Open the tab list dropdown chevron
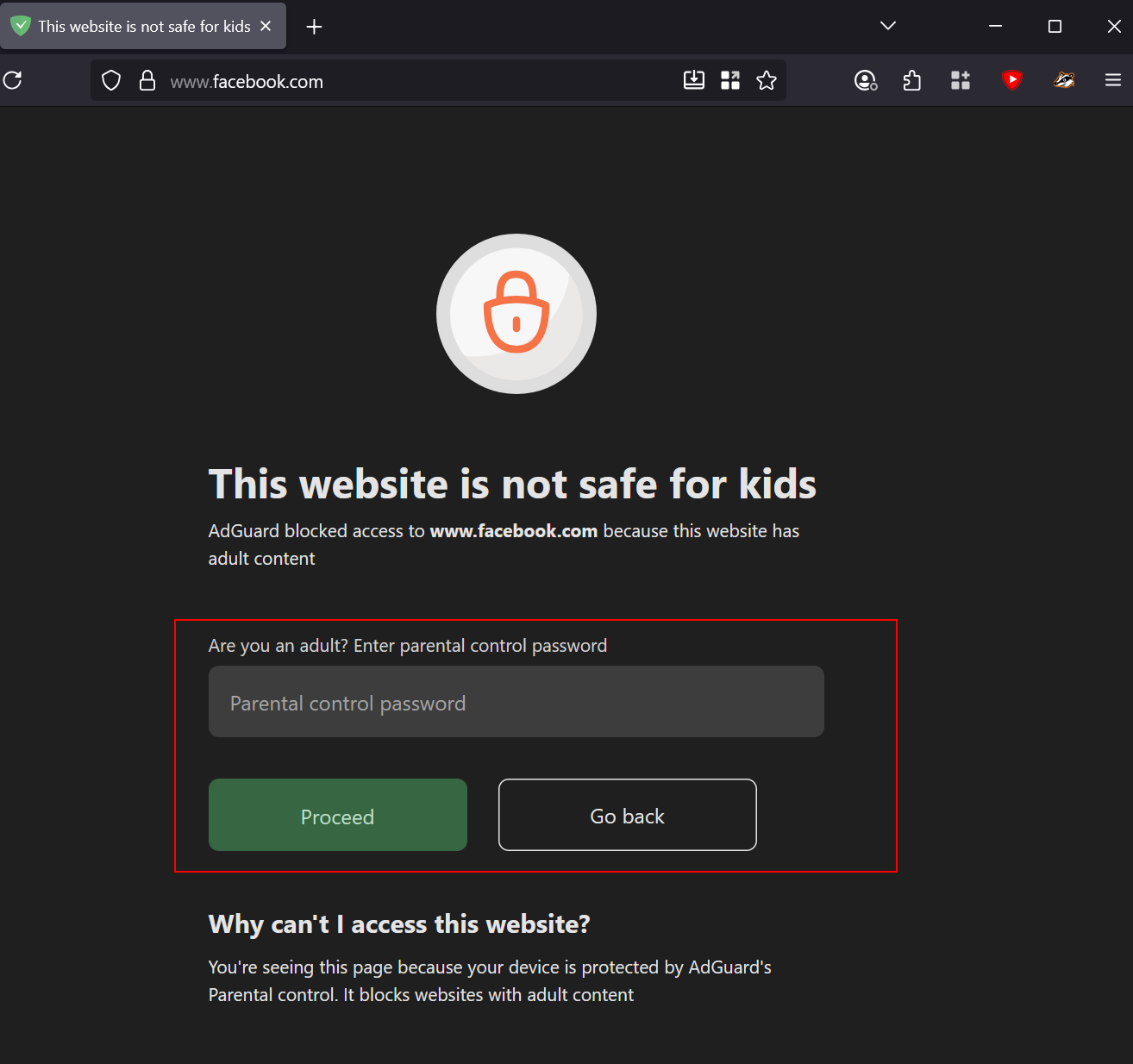This screenshot has width=1133, height=1064. point(887,26)
